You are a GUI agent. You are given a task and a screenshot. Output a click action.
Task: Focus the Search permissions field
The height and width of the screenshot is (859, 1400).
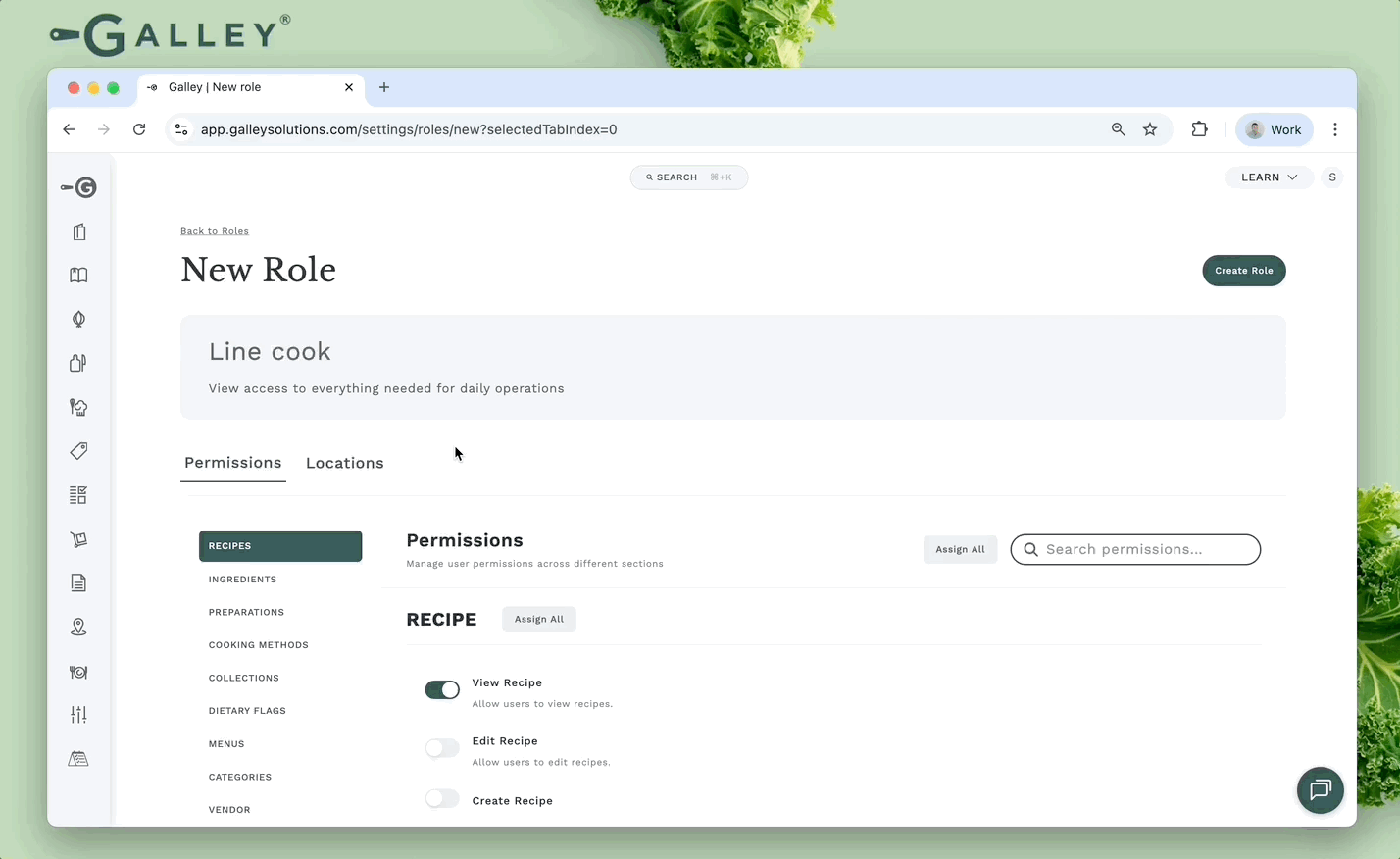tap(1135, 549)
